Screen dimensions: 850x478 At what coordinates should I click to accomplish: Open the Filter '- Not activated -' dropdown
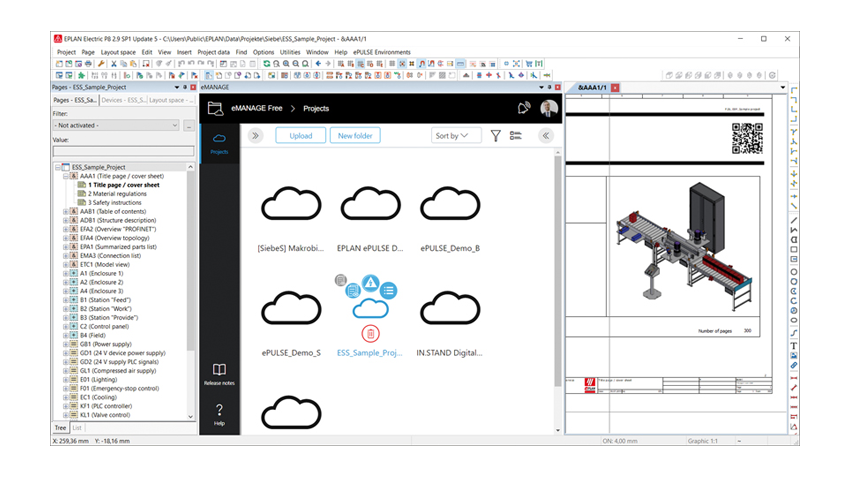click(116, 125)
